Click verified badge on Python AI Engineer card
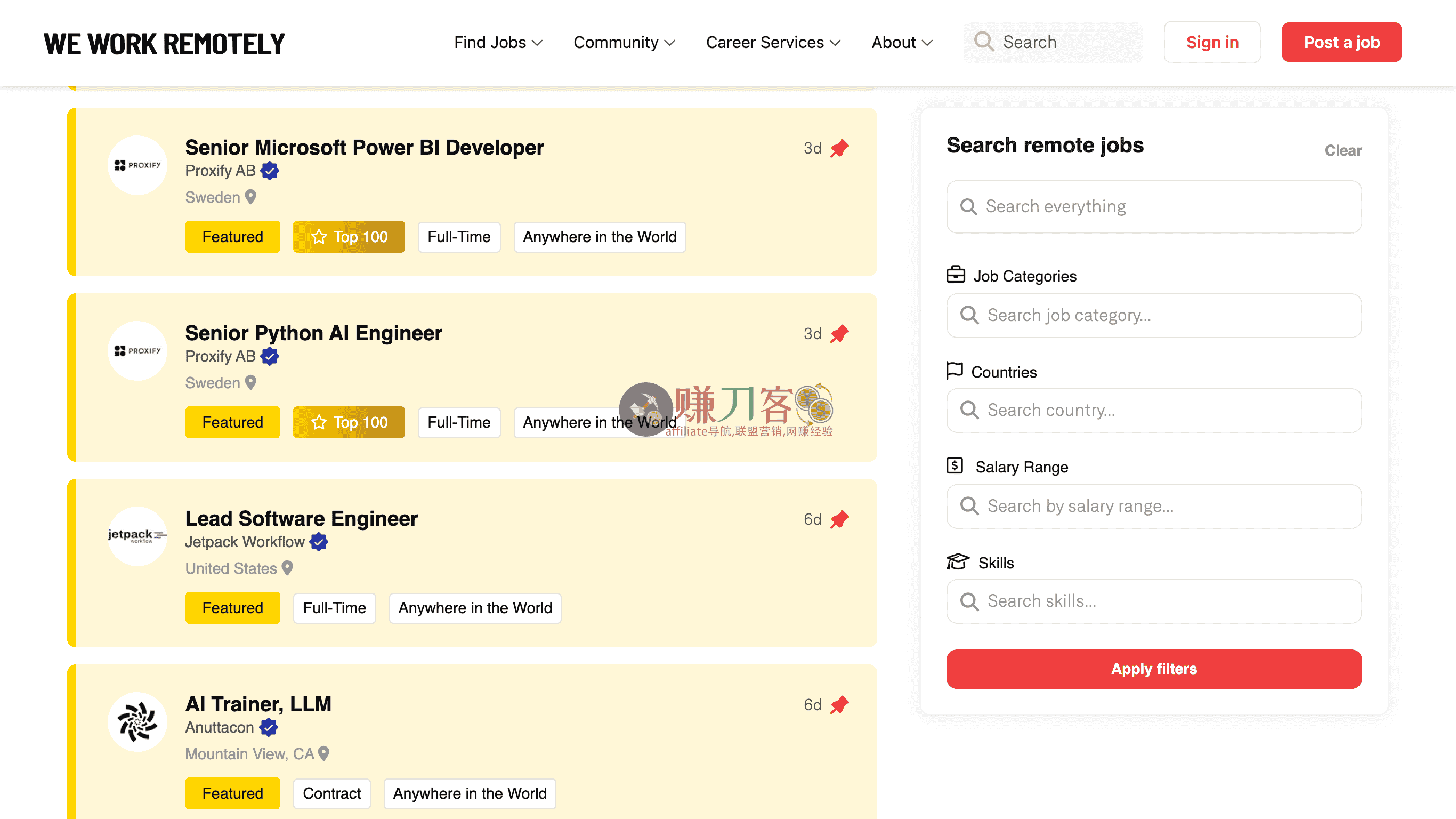1456x819 pixels. coord(270,356)
